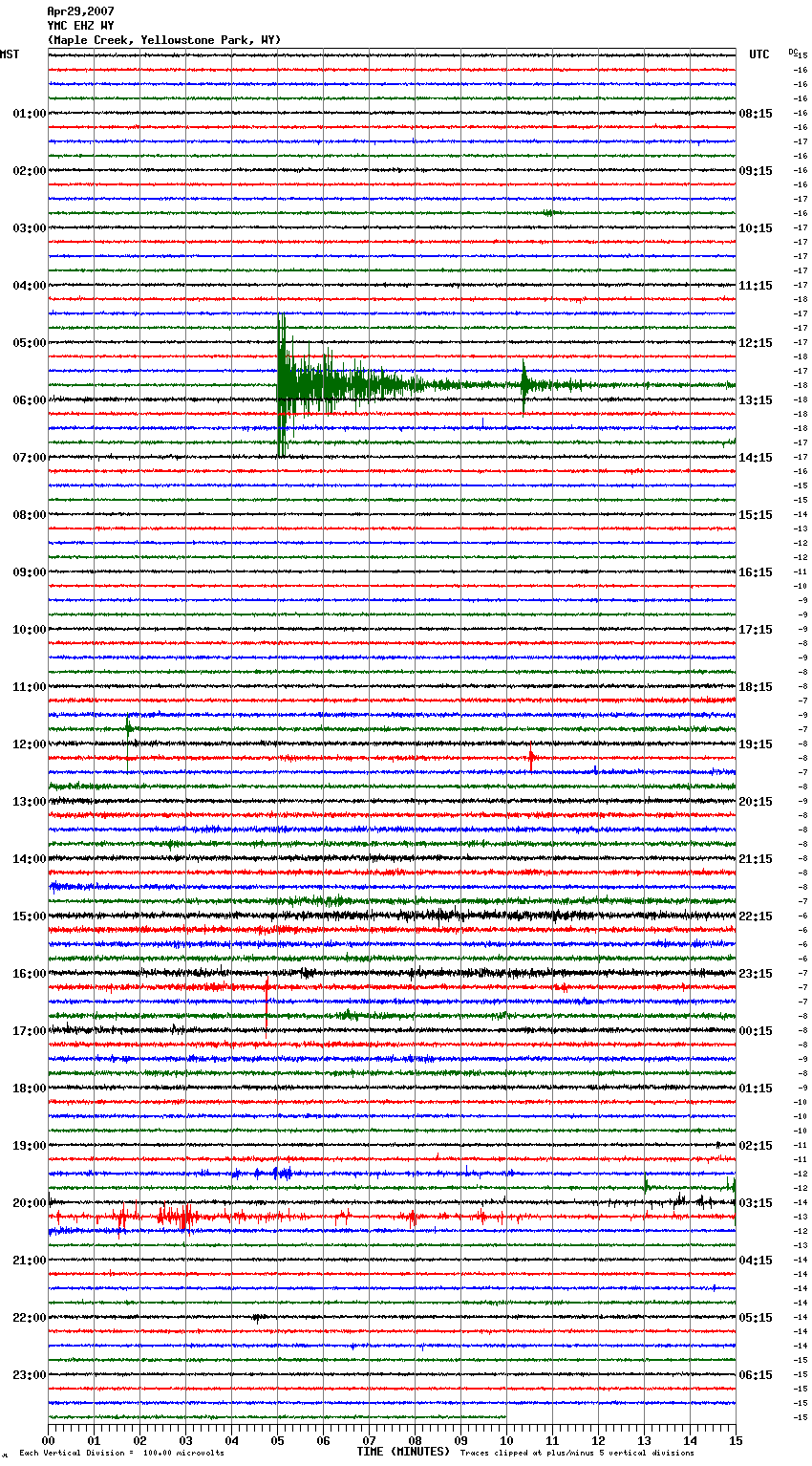The image size is (812, 1466).
Task: Click the "02:00" MST hour label
Action: coord(30,171)
